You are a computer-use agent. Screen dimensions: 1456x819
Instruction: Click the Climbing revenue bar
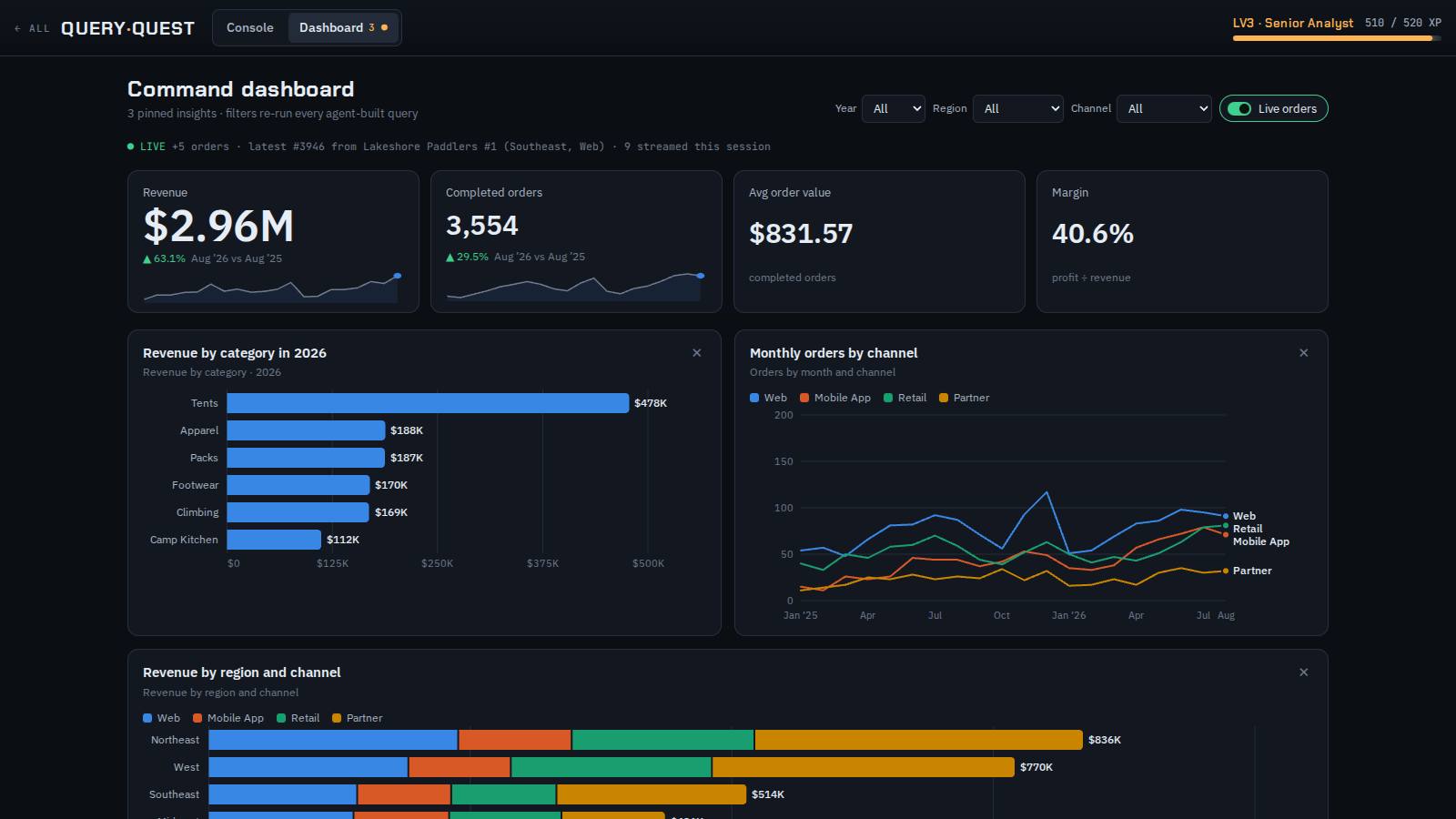pyautogui.click(x=298, y=512)
